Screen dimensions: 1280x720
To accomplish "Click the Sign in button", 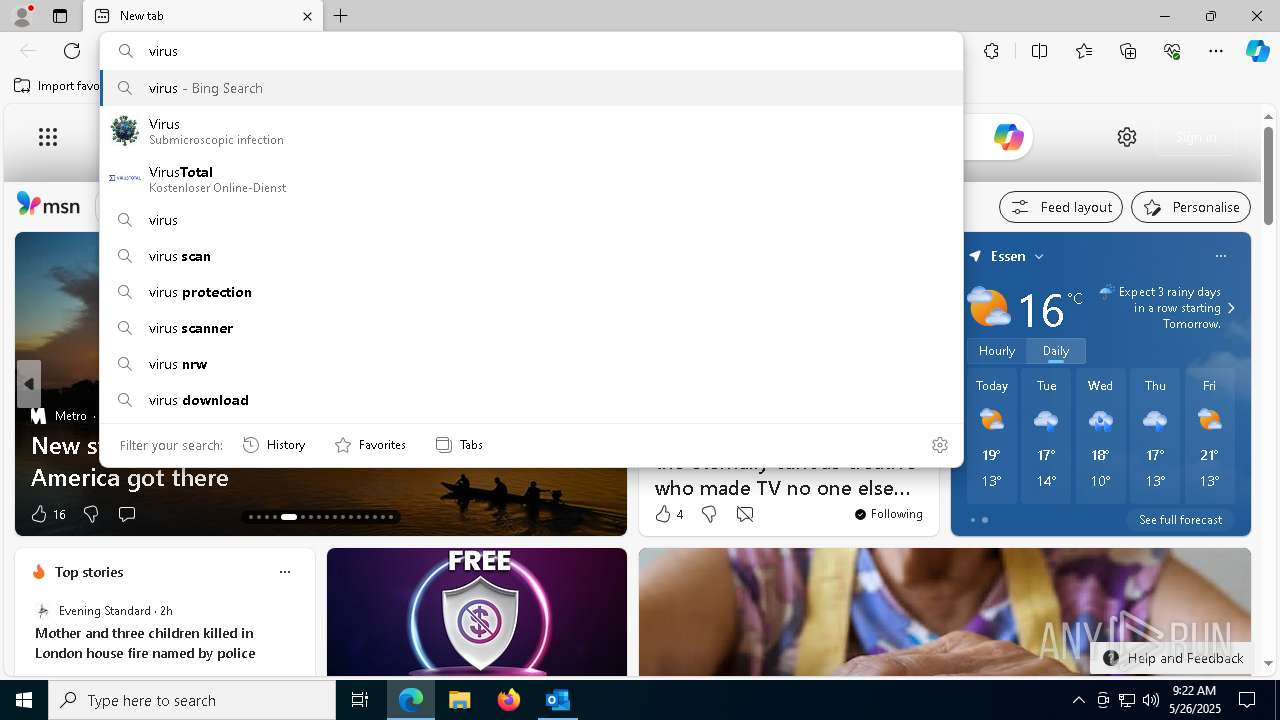I will [x=1196, y=137].
